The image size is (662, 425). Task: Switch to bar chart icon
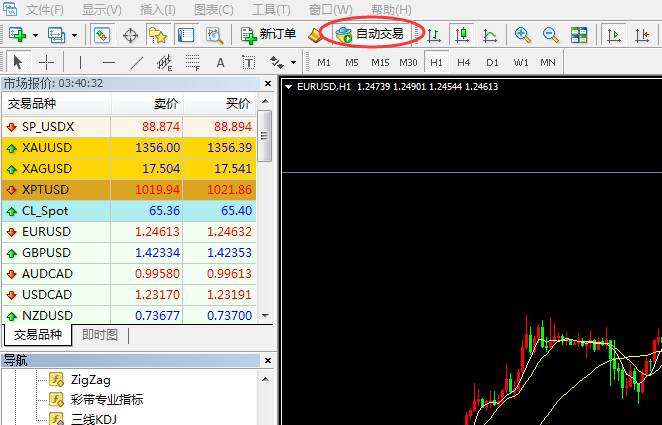click(433, 35)
